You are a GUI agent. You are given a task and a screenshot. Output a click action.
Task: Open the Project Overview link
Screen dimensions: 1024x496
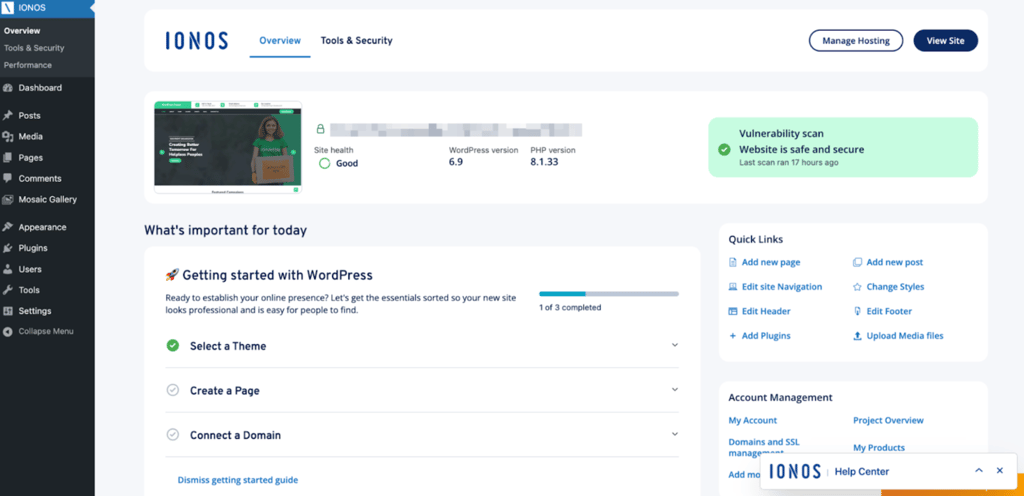click(x=888, y=420)
